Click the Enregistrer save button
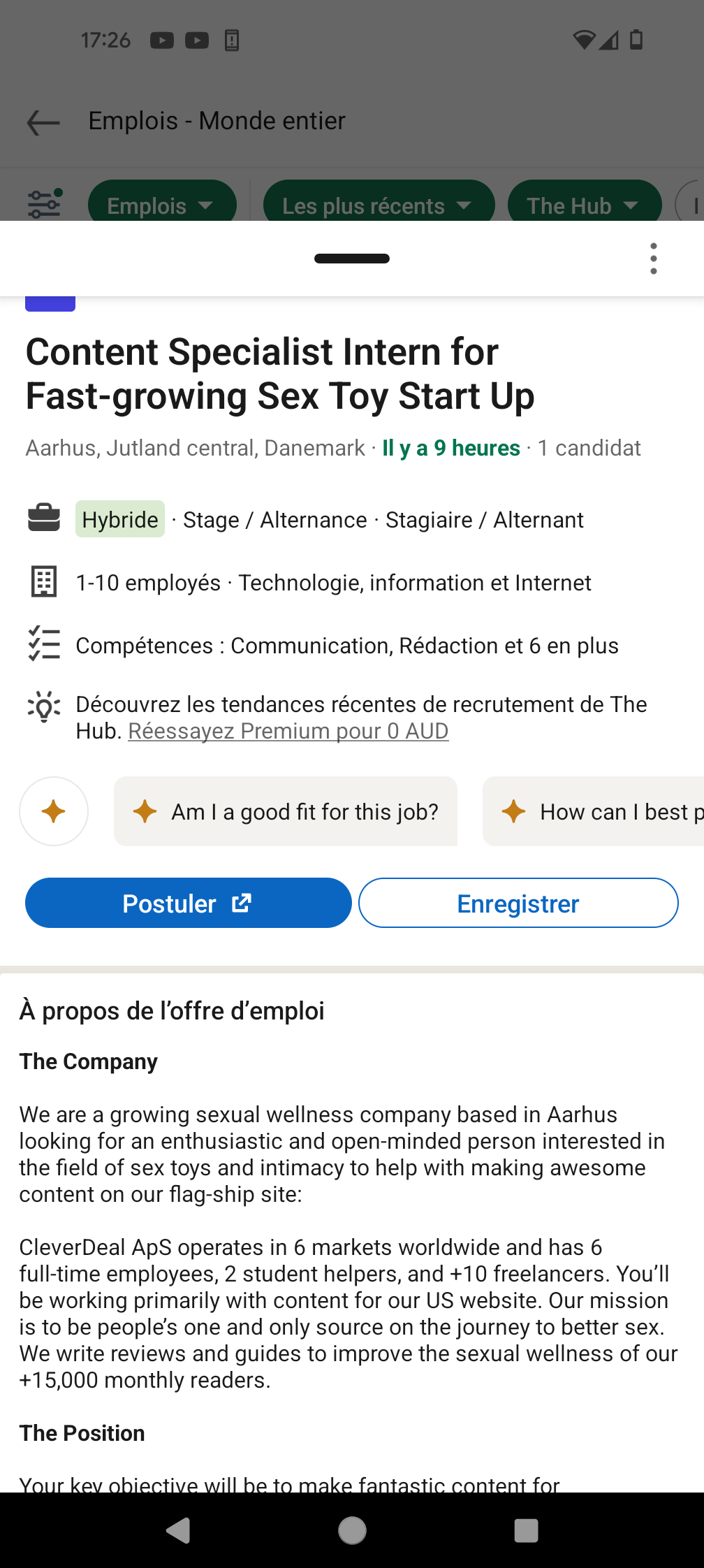704x1568 pixels. [x=518, y=903]
